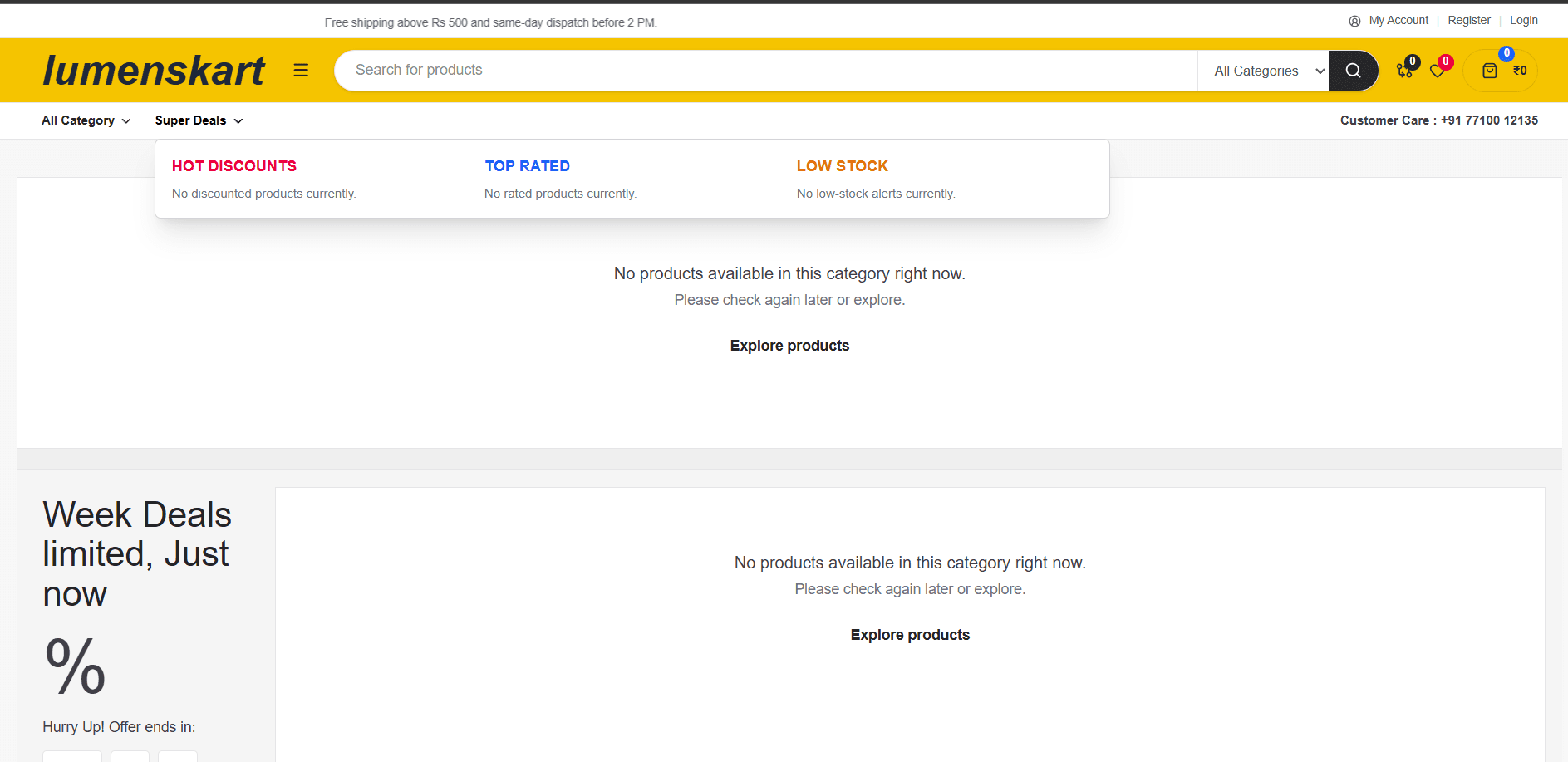Open the Register link
The width and height of the screenshot is (1568, 762).
[1469, 20]
